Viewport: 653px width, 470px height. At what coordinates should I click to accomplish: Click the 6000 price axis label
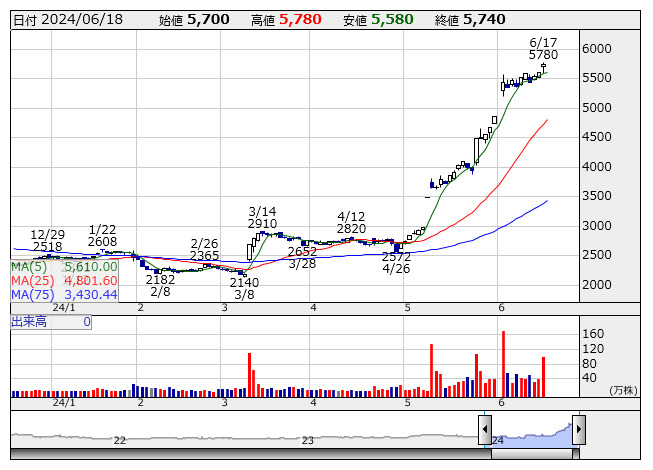(597, 49)
